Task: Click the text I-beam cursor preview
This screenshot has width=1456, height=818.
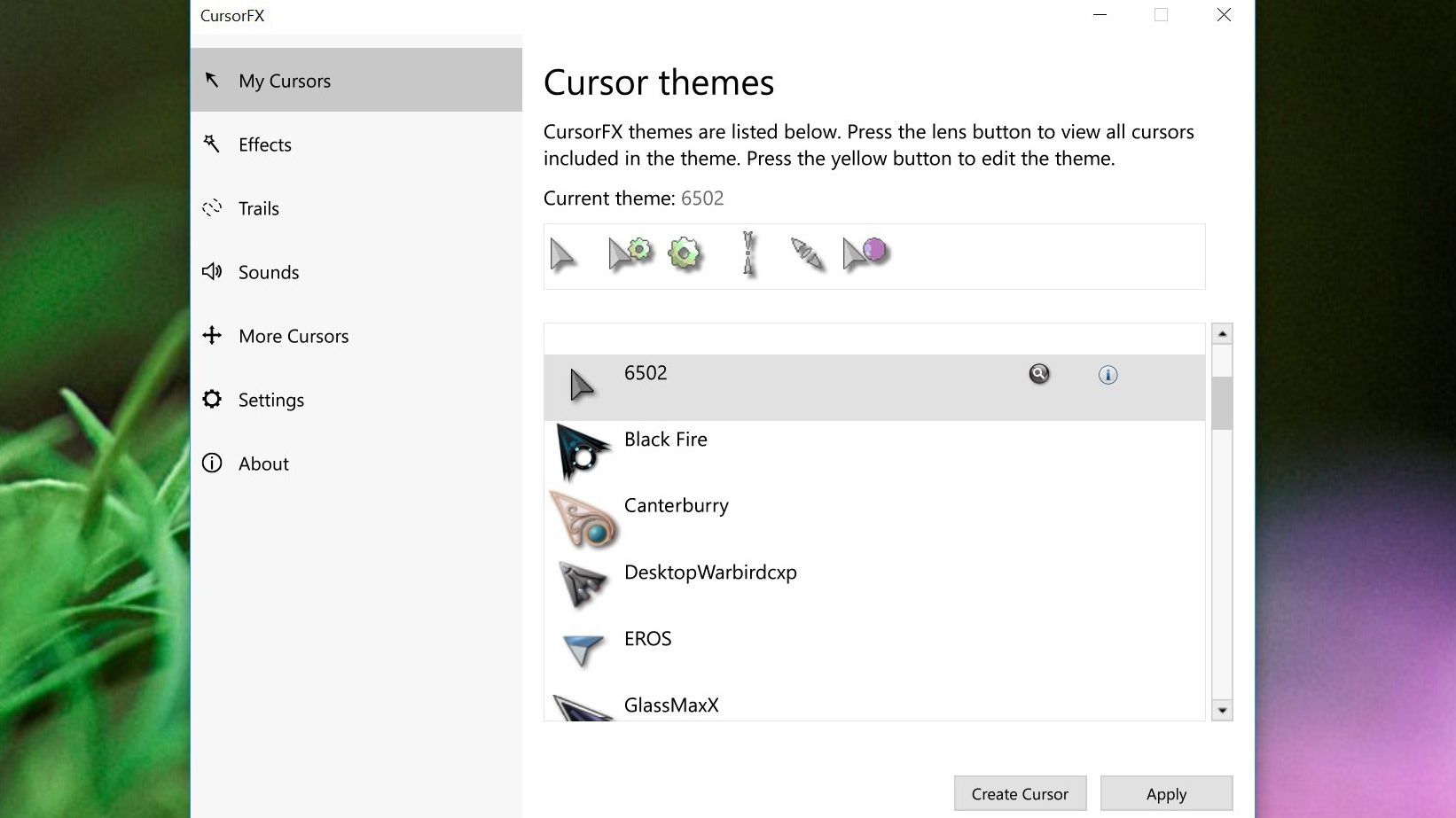Action: [748, 254]
